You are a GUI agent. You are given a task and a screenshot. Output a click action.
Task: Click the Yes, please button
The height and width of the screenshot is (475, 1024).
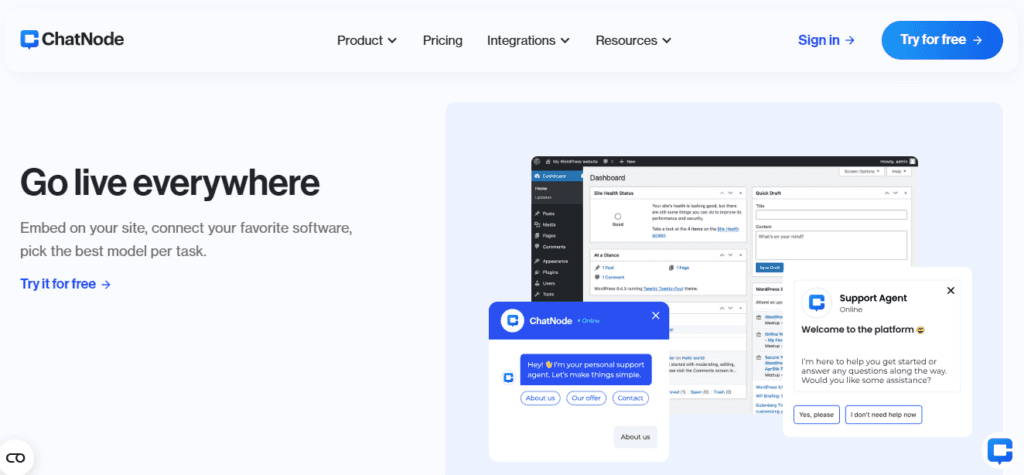816,414
